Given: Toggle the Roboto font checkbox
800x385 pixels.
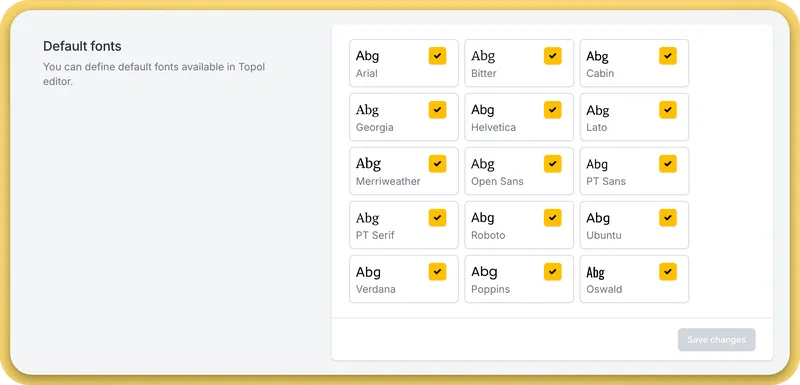Looking at the screenshot, I should (553, 218).
